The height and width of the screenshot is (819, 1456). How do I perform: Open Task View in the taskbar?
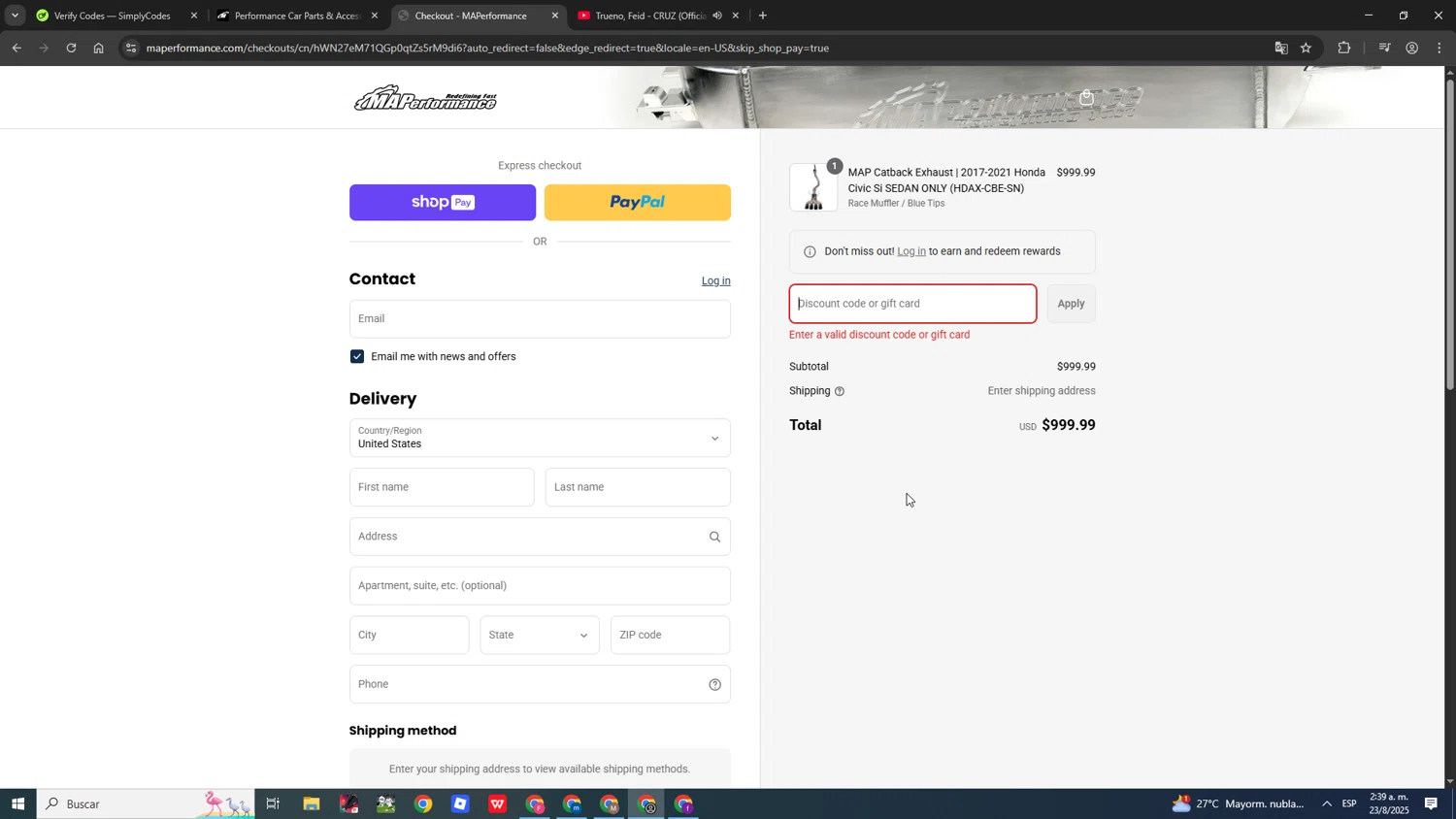[273, 803]
